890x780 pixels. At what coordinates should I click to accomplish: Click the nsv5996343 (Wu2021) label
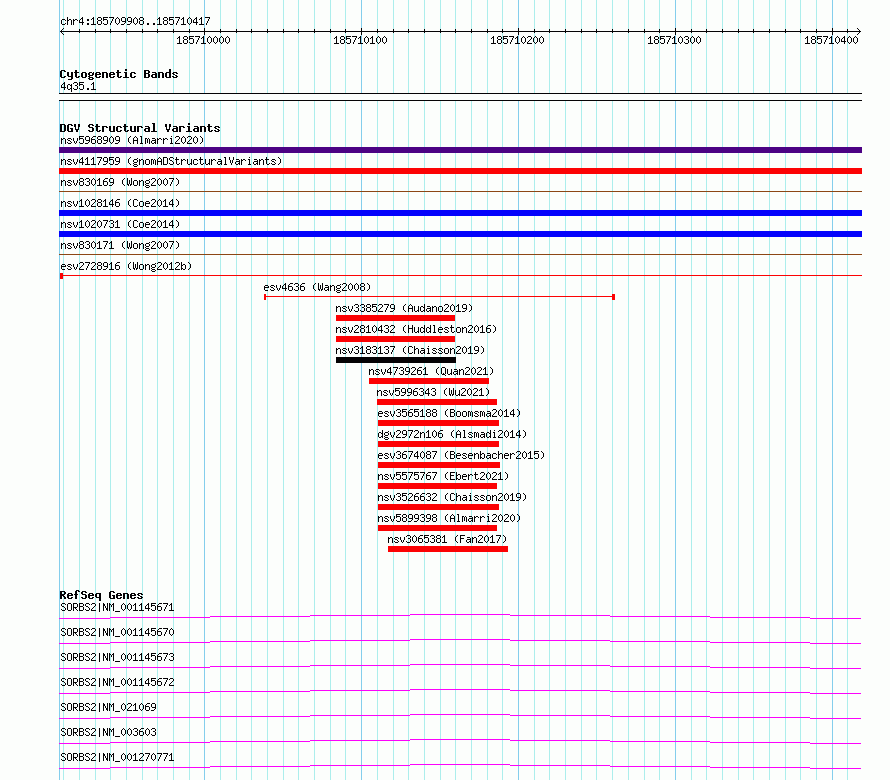[433, 392]
